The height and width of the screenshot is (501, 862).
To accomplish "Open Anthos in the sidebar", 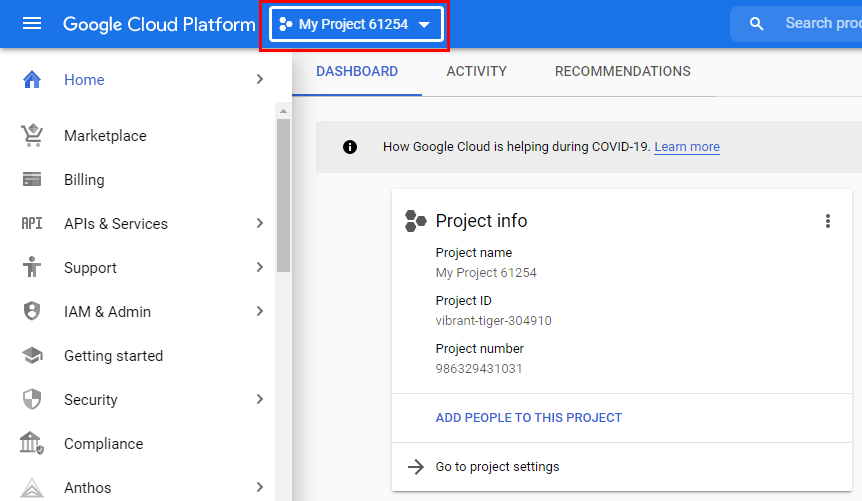I will point(87,488).
